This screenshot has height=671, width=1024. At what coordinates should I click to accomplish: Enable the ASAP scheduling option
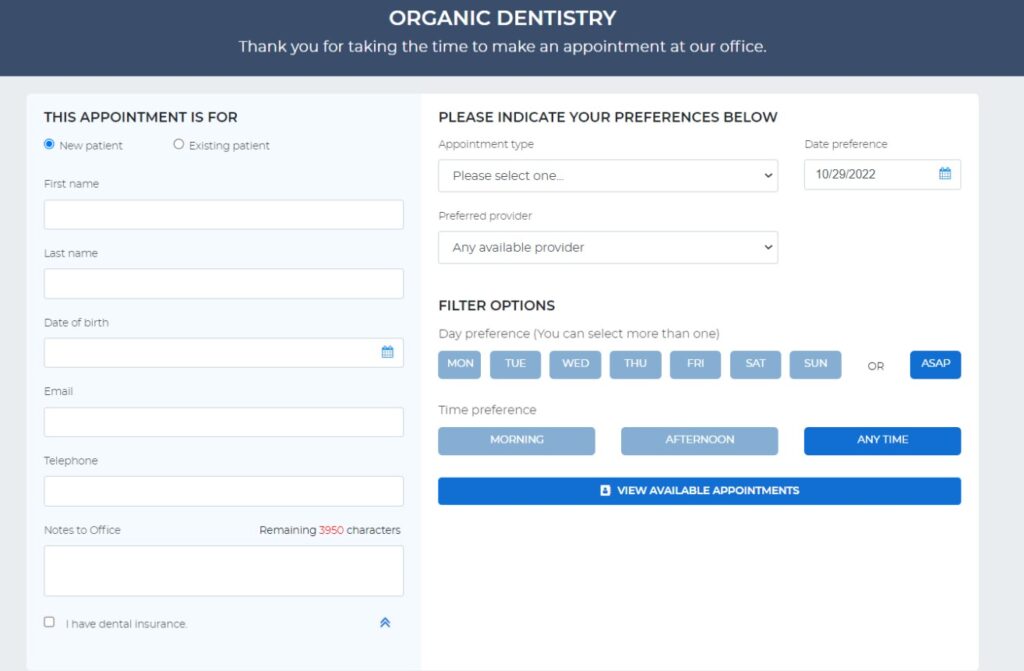tap(935, 364)
